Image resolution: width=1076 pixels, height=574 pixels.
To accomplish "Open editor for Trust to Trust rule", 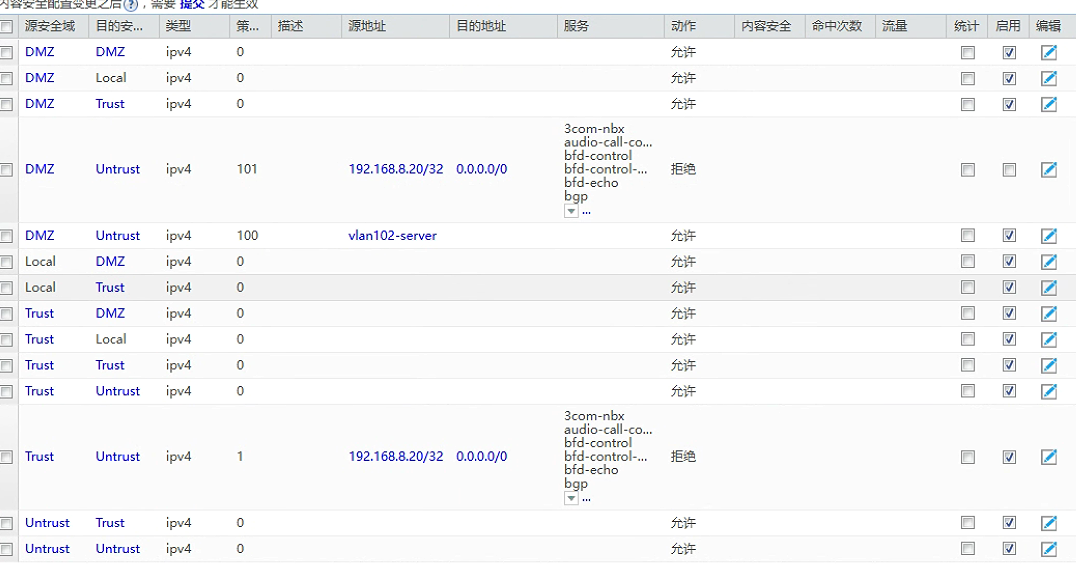I will click(1048, 366).
